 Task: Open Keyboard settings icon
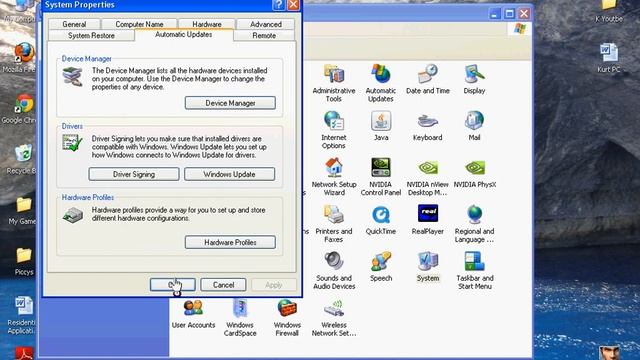427,126
